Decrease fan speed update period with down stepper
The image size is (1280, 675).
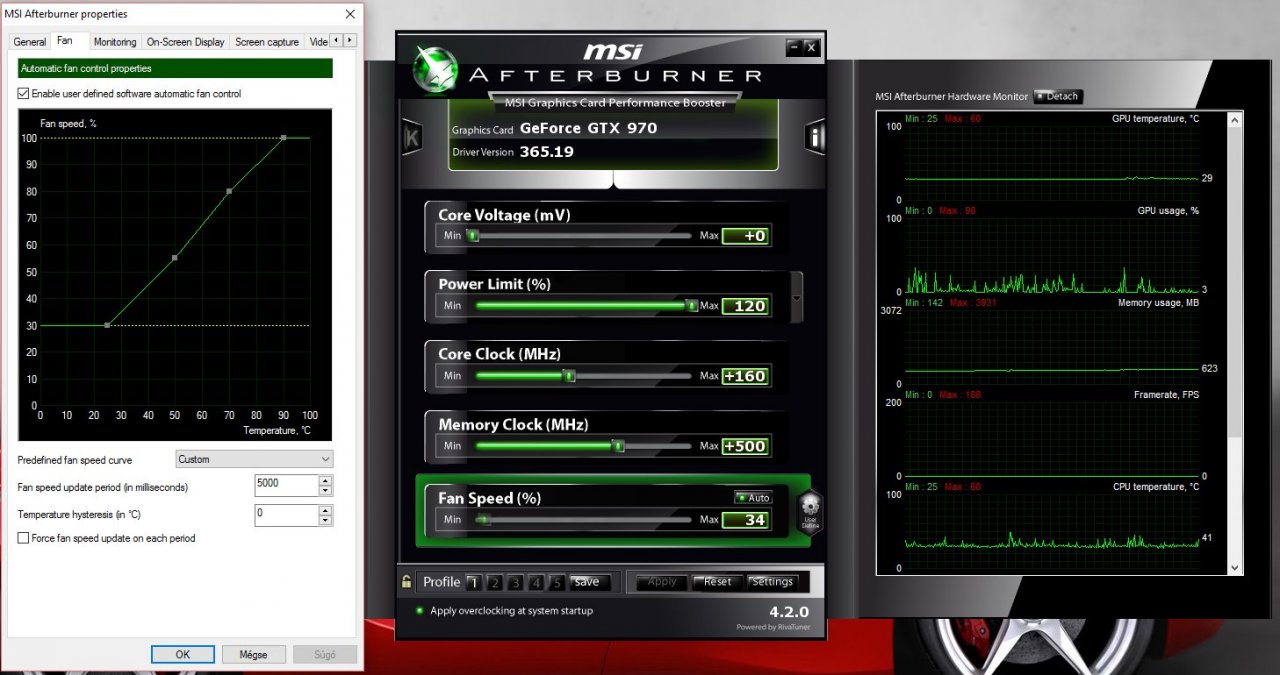click(325, 490)
